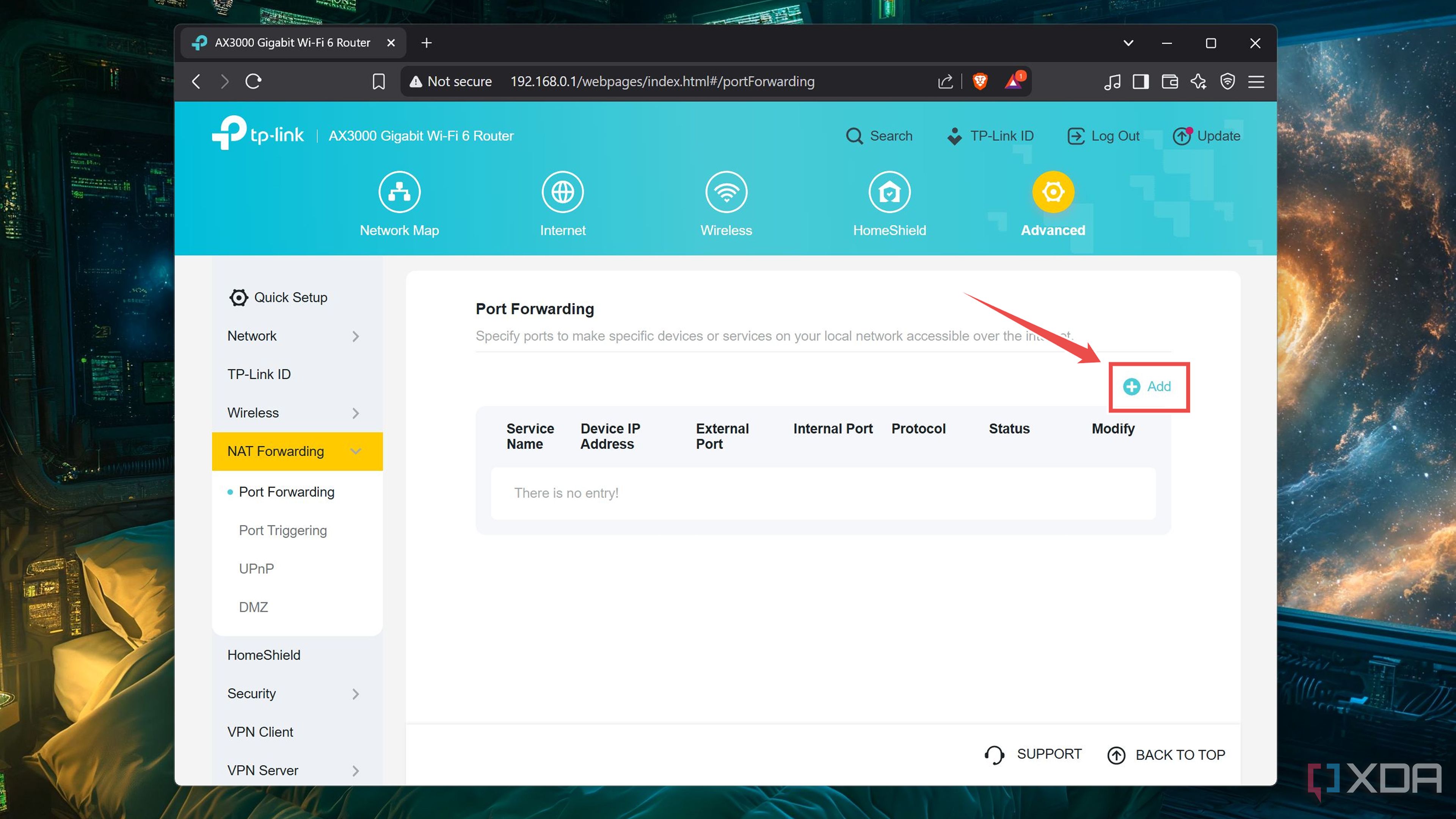Viewport: 1456px width, 819px height.
Task: Click the Internet globe icon
Action: [562, 192]
